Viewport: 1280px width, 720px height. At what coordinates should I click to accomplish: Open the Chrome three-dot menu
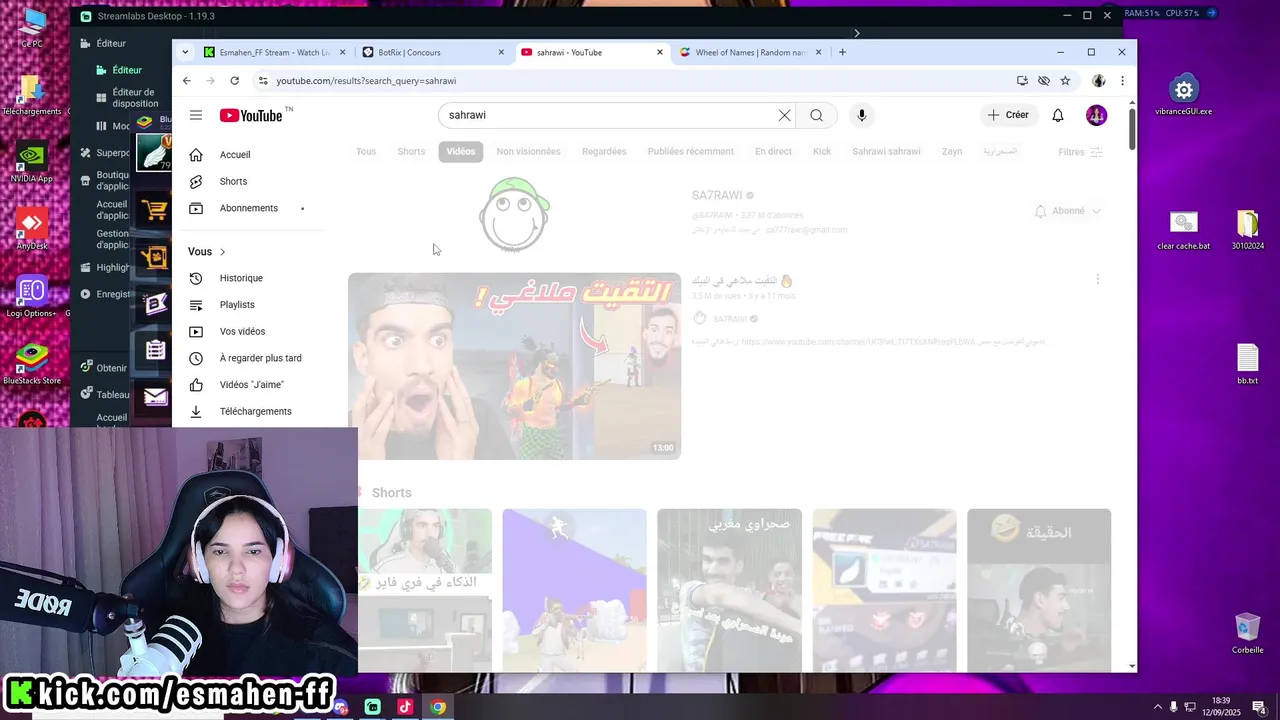click(x=1122, y=81)
